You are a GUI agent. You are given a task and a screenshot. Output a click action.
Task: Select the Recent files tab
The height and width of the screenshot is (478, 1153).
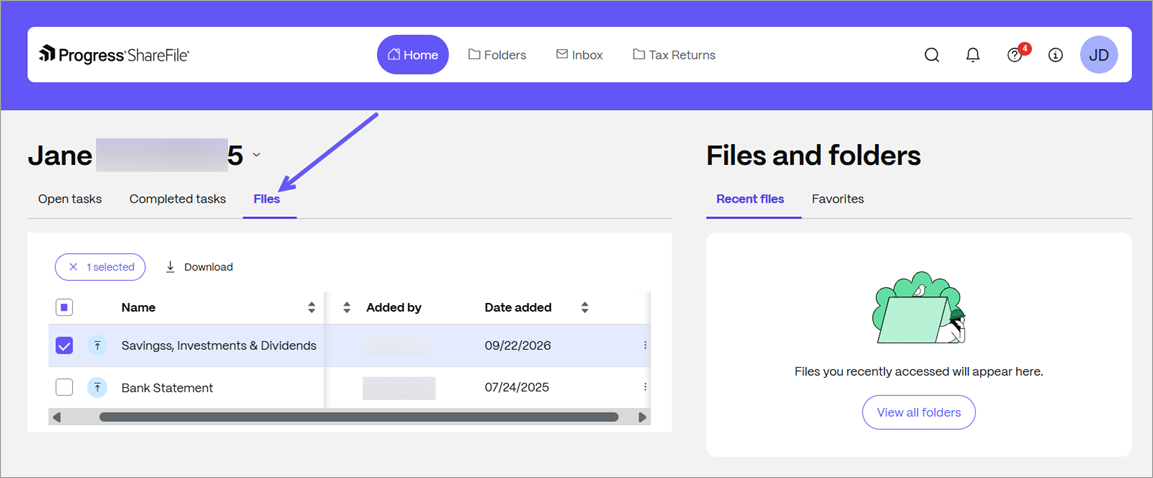coord(750,199)
